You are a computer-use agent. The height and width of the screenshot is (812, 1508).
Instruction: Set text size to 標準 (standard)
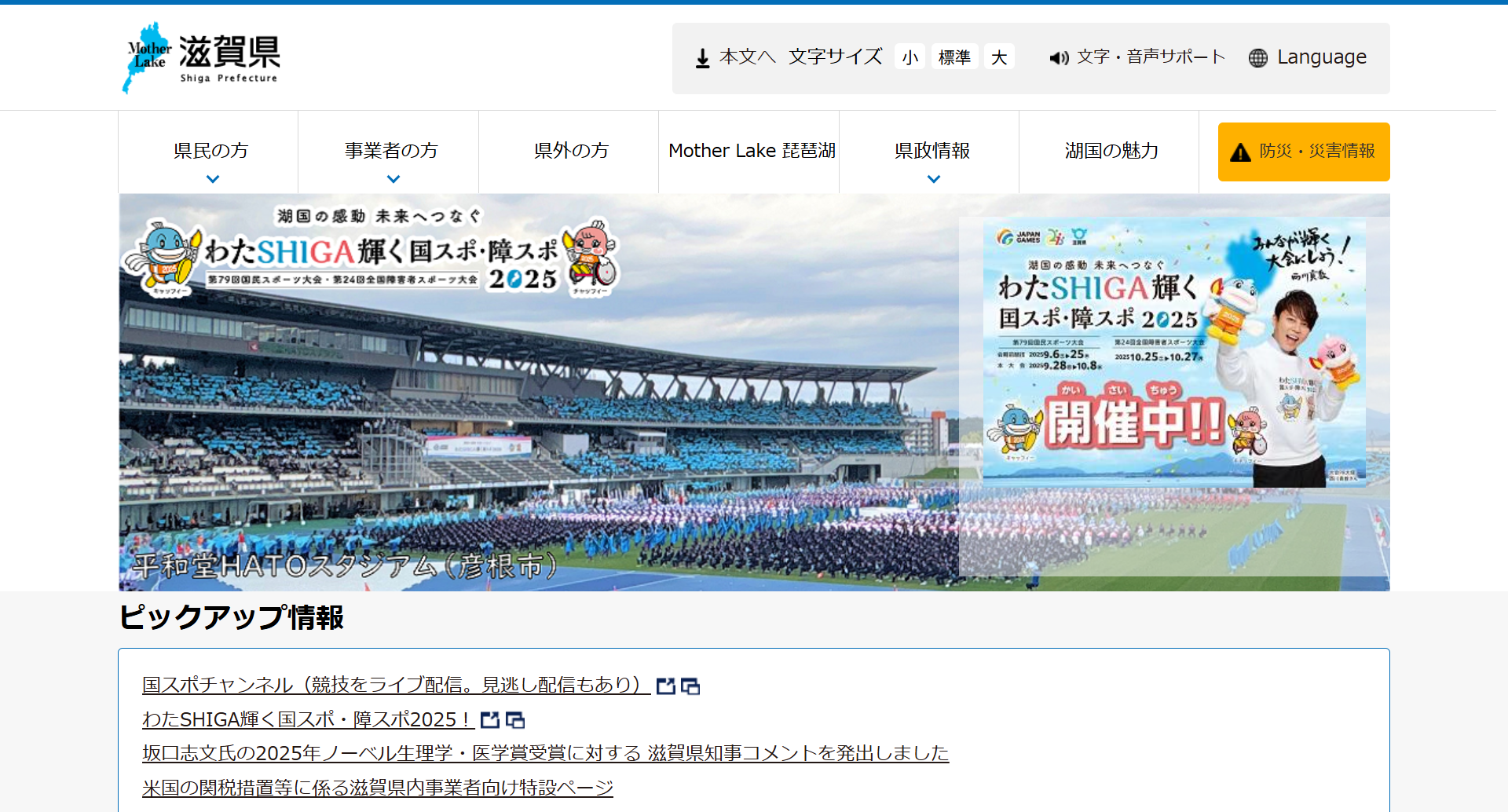click(x=954, y=57)
